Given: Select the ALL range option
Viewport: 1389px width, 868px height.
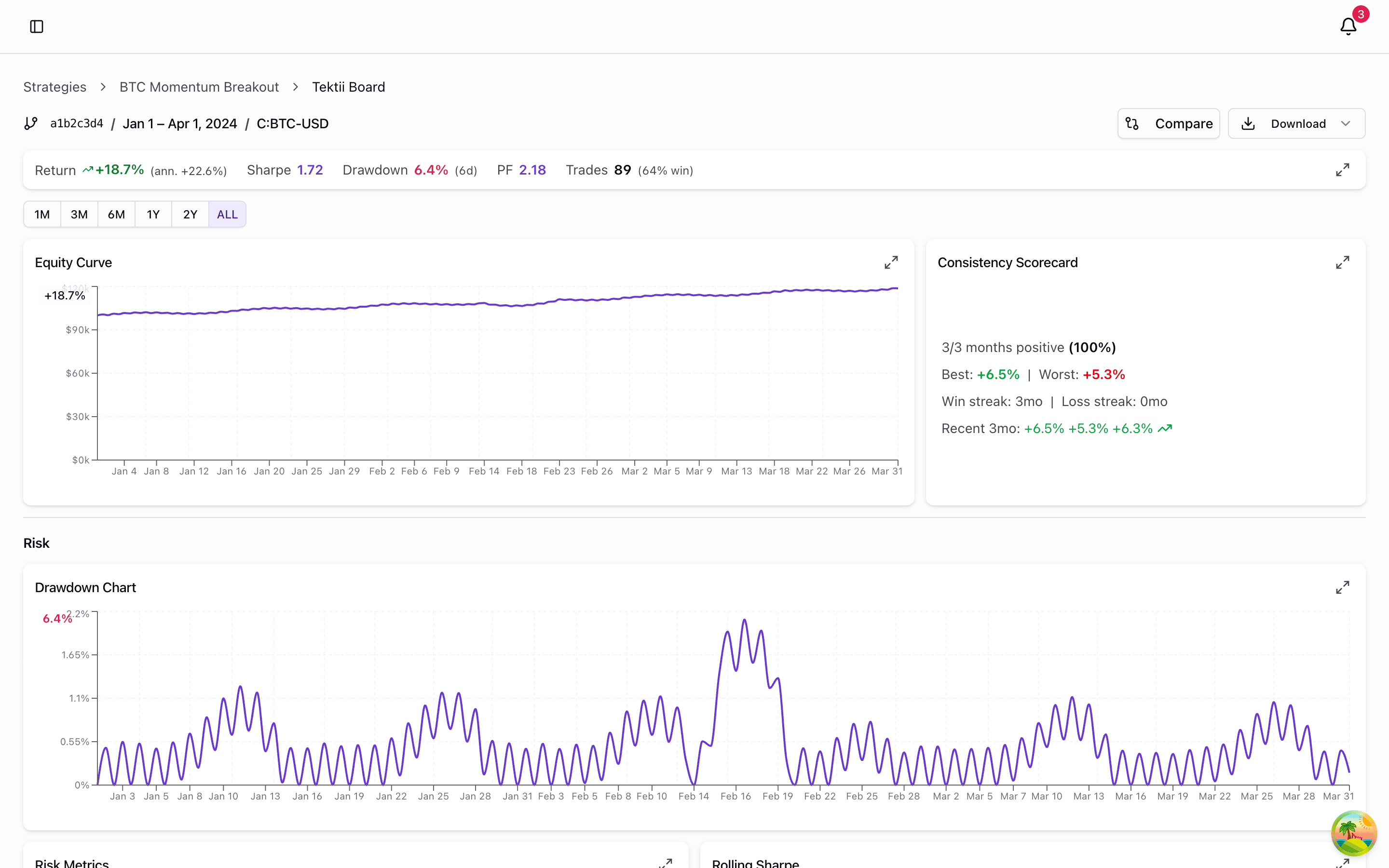Looking at the screenshot, I should point(227,214).
